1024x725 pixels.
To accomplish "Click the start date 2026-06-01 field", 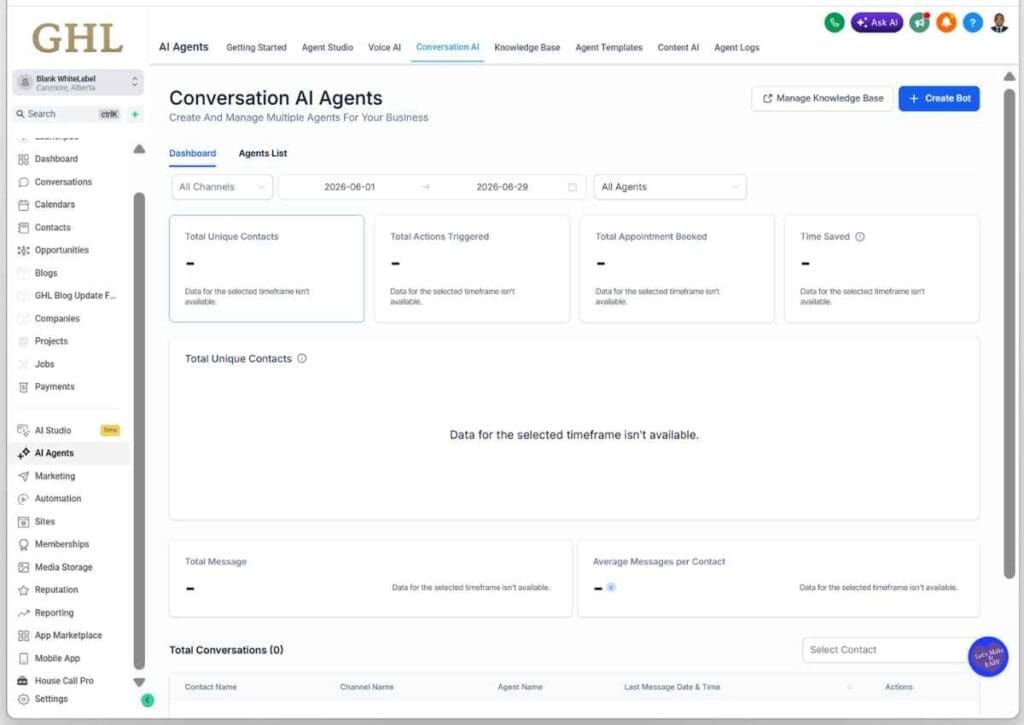I will pyautogui.click(x=349, y=187).
